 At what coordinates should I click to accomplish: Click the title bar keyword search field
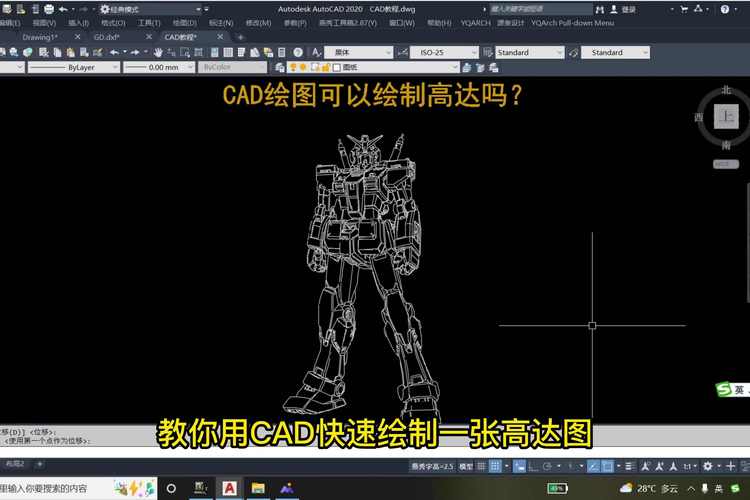540,9
